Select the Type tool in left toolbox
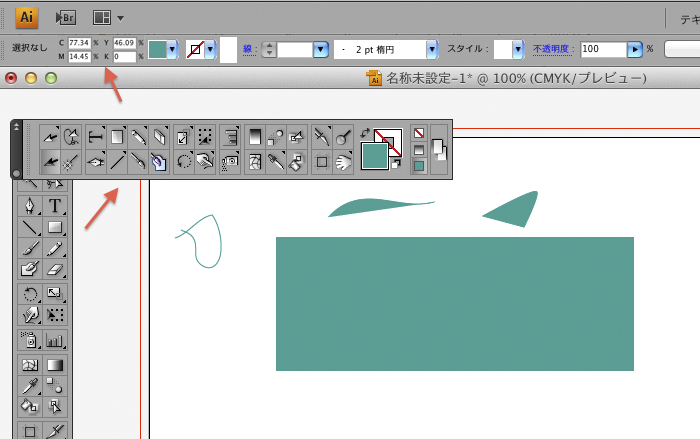This screenshot has width=700, height=439. [55, 206]
